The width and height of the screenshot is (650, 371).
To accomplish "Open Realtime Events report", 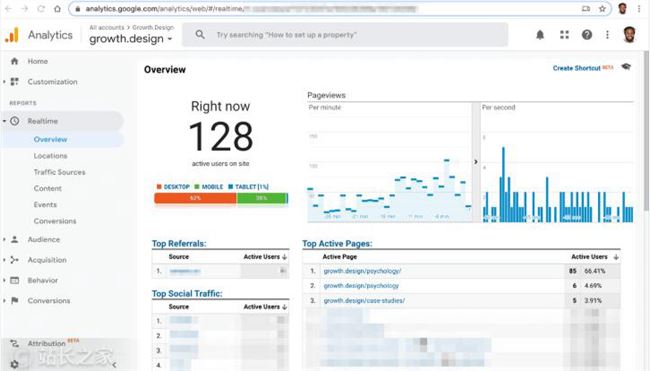I will (x=45, y=204).
